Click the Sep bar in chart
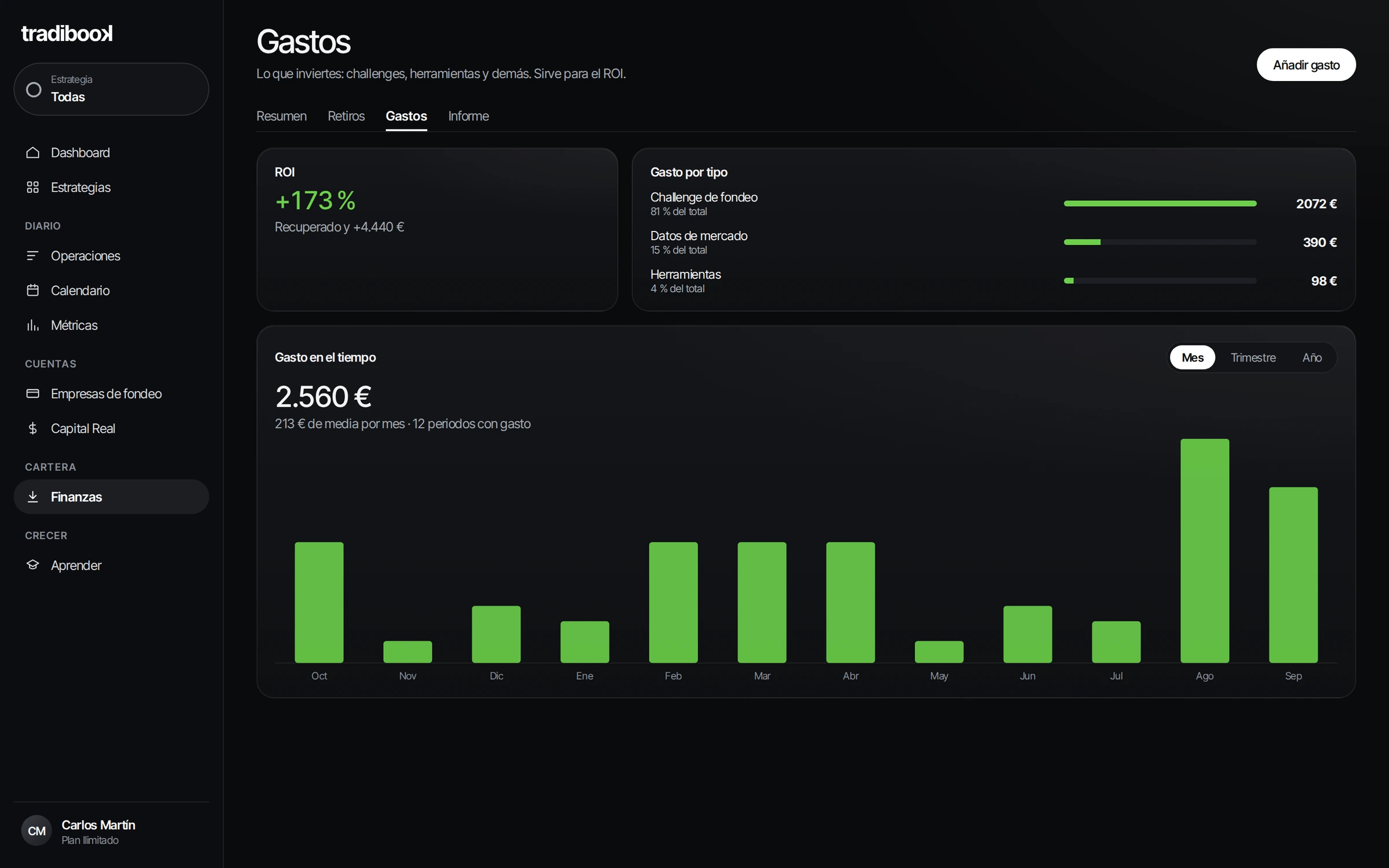 pyautogui.click(x=1293, y=575)
